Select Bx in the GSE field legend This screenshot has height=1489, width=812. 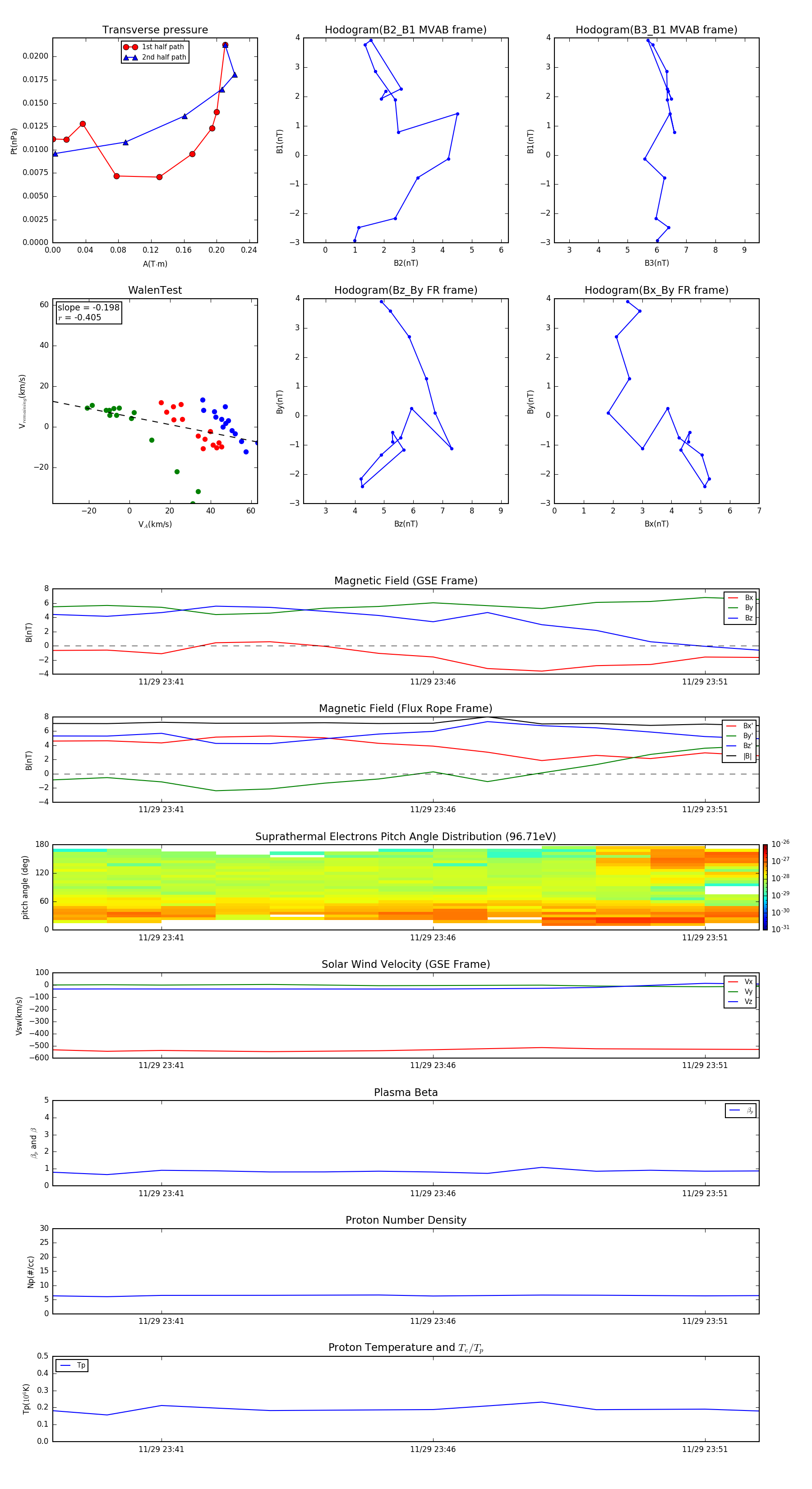tap(740, 598)
